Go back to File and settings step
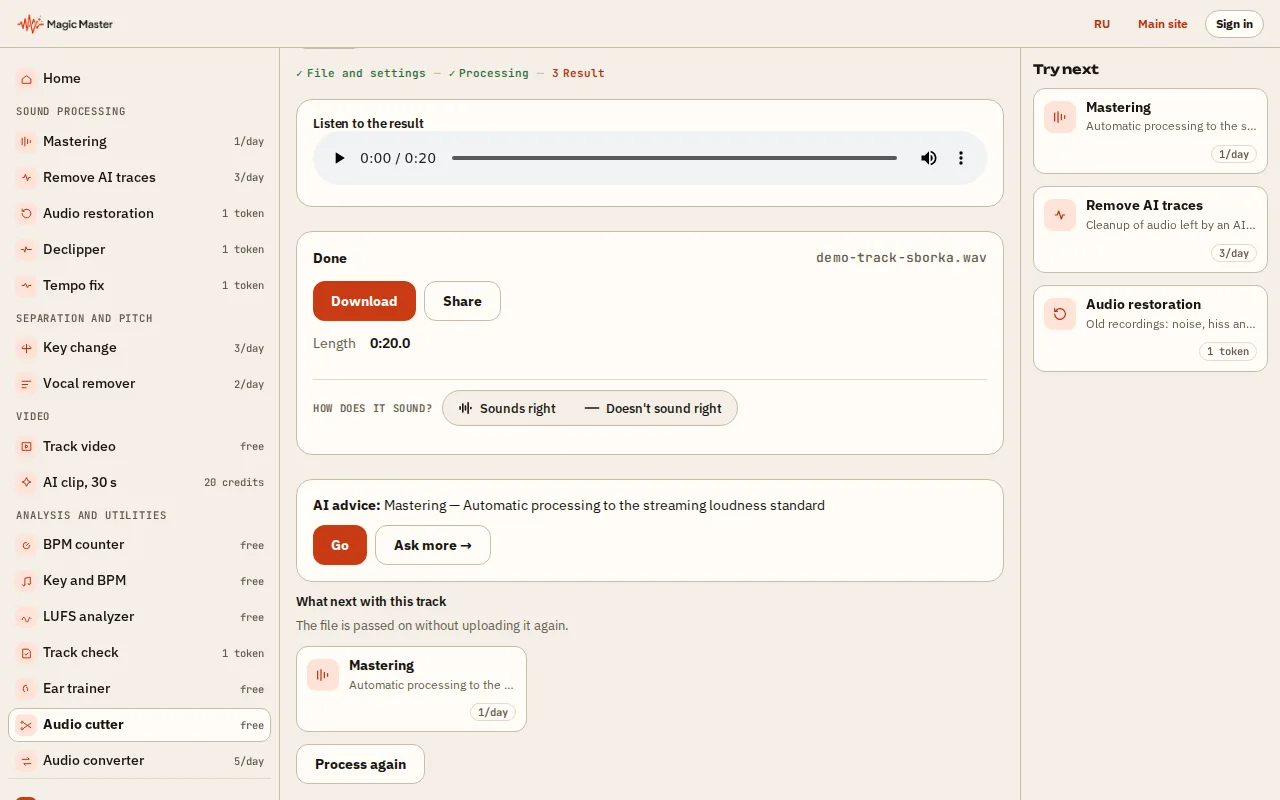 [x=361, y=73]
